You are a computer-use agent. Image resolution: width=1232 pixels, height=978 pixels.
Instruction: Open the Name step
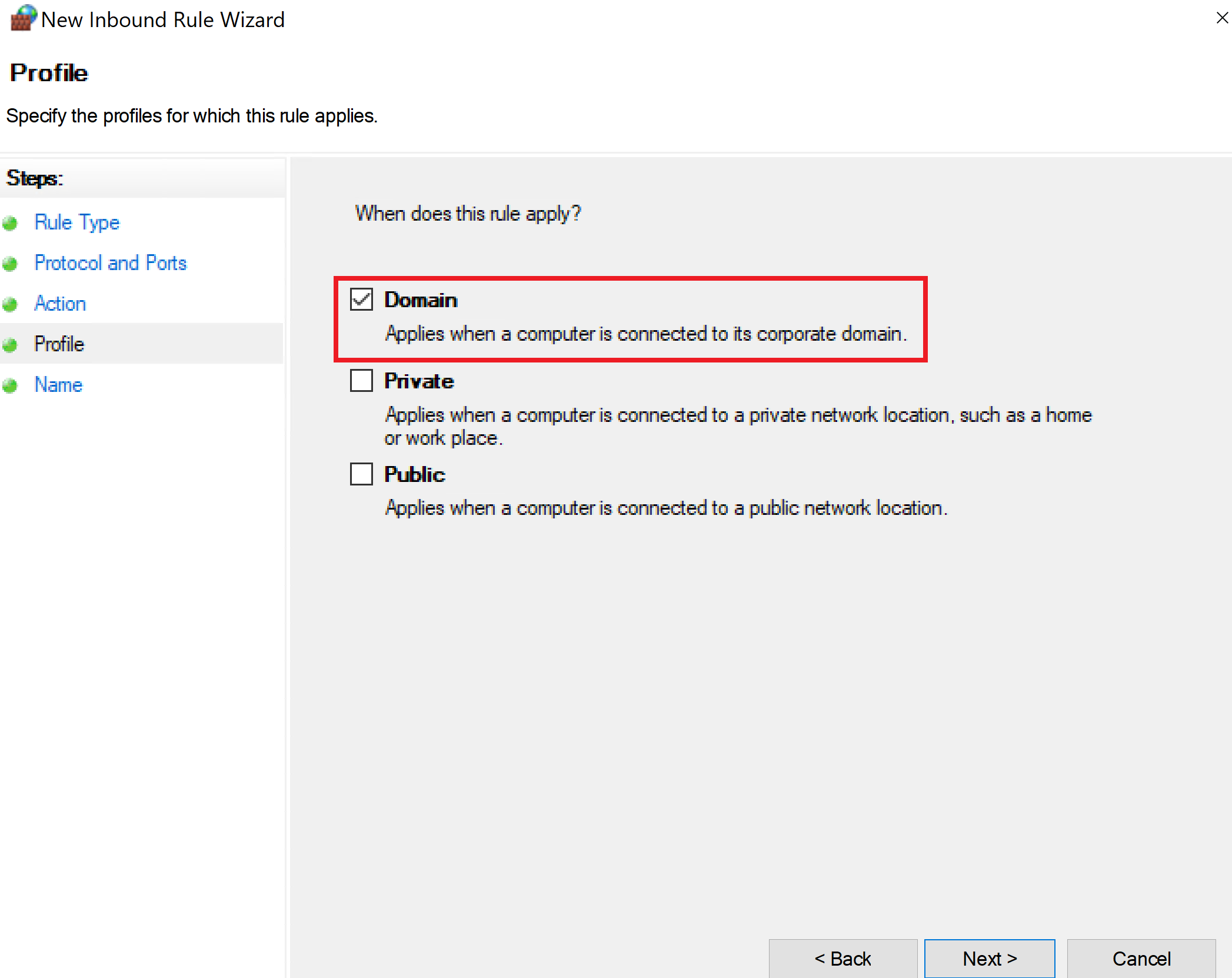[x=58, y=385]
